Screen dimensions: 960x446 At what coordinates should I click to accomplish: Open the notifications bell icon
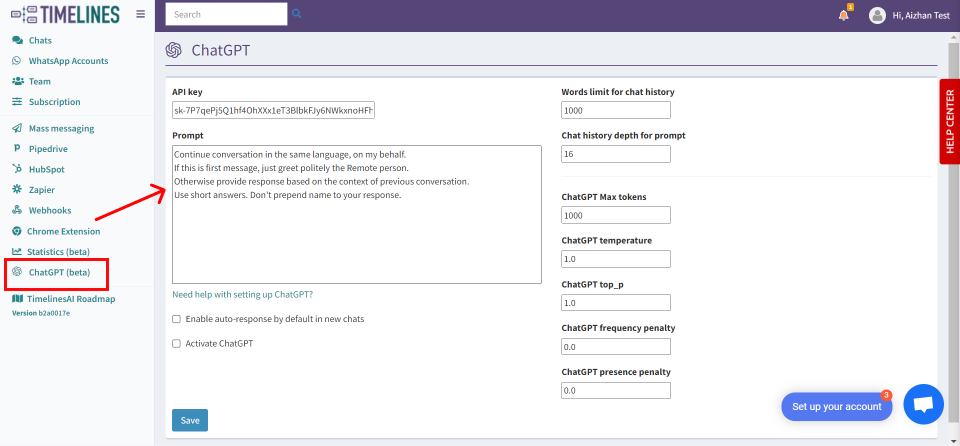coord(843,15)
